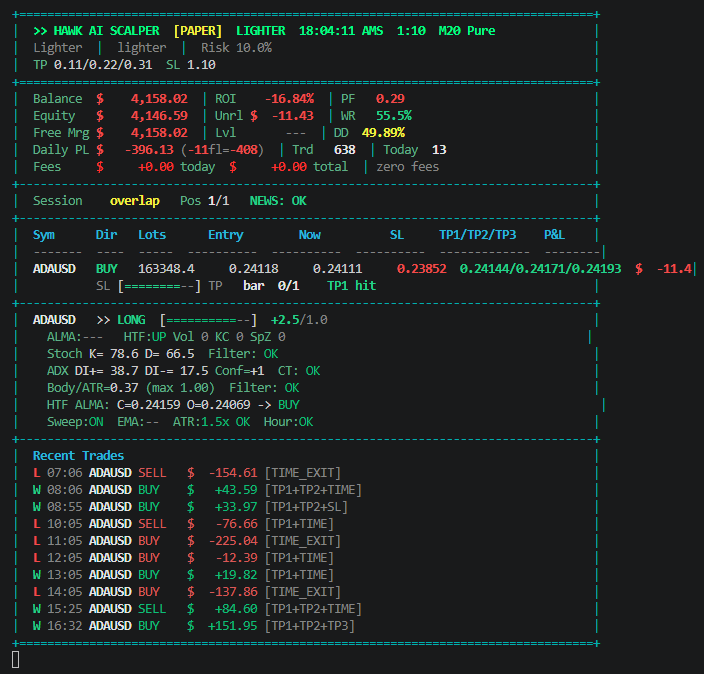Select the [TP1+TP2+TP3] exit tag
Viewport: 704px width, 674px height.
309,626
